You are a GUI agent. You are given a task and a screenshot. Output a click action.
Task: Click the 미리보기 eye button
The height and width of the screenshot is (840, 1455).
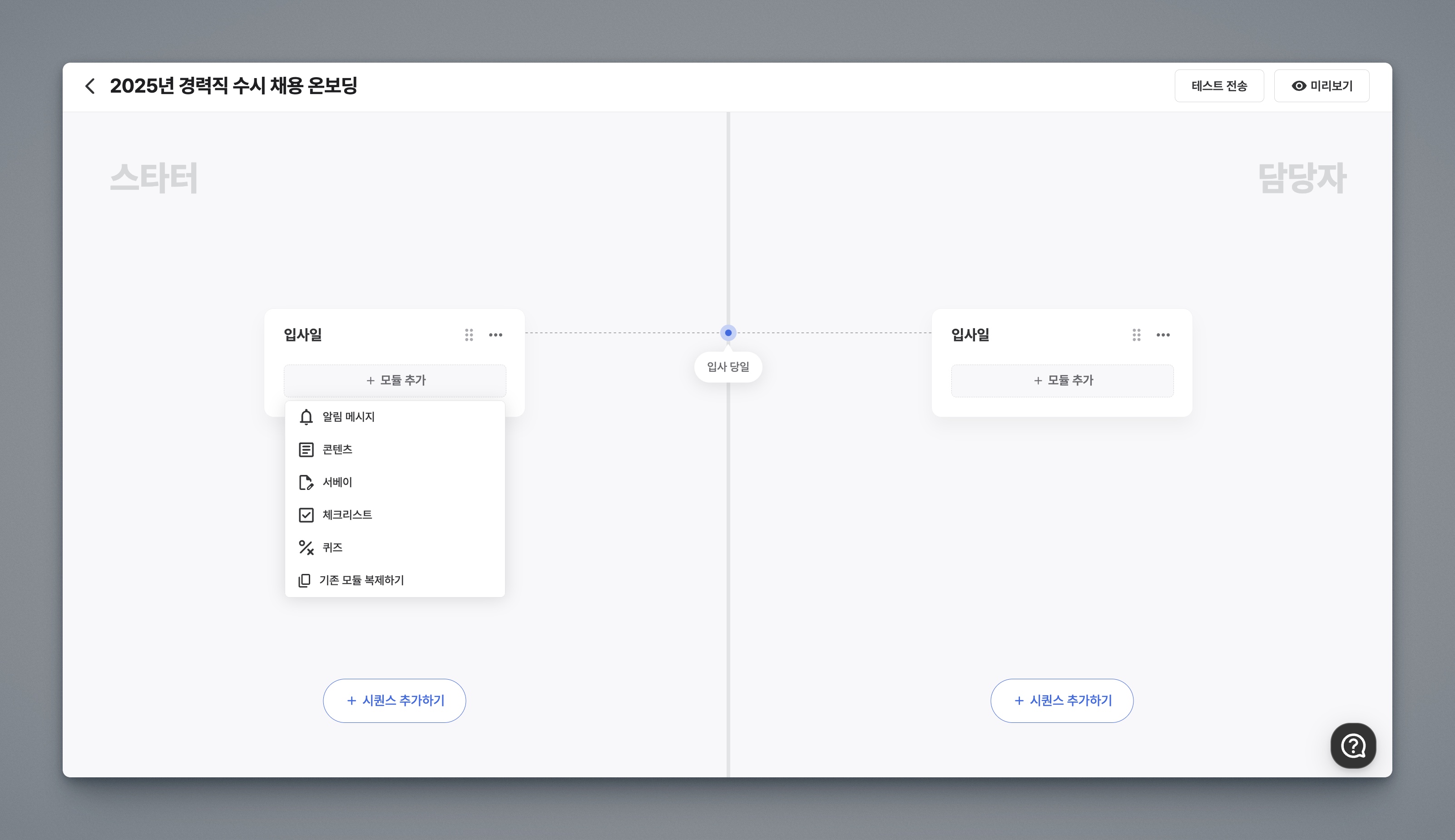point(1321,86)
